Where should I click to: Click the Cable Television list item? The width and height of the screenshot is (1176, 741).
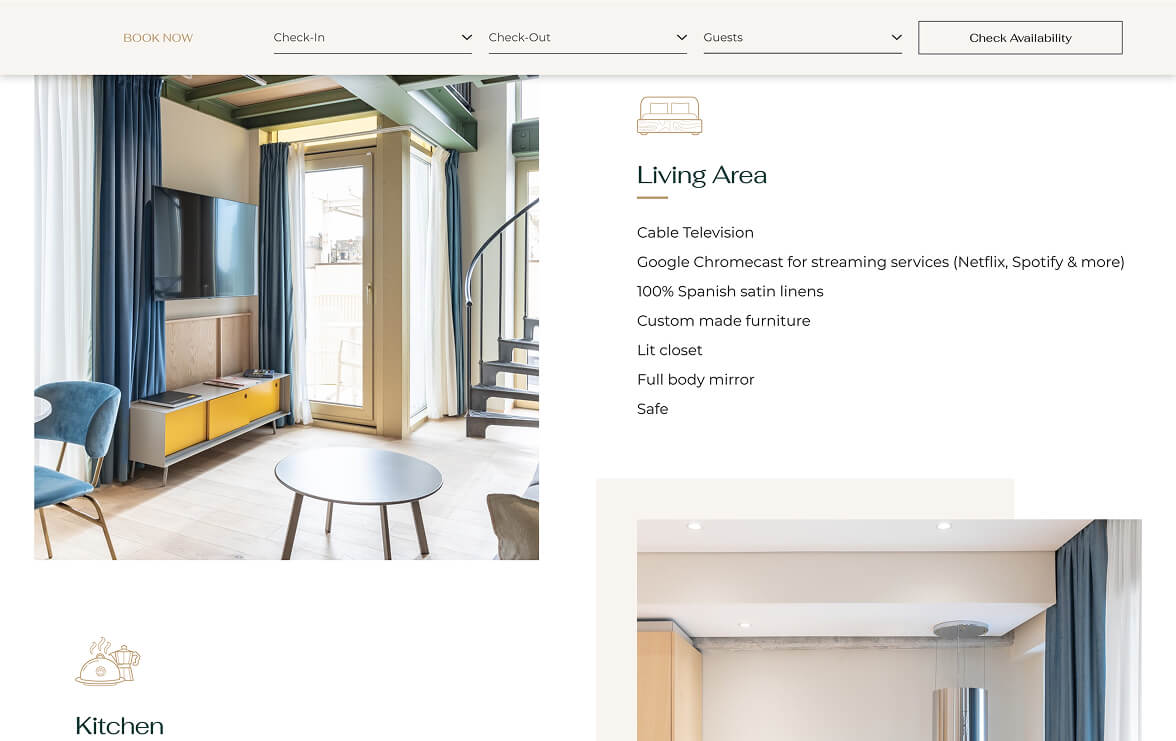click(695, 233)
